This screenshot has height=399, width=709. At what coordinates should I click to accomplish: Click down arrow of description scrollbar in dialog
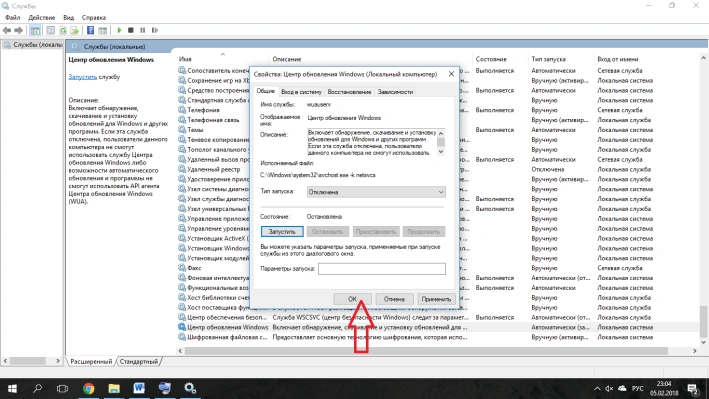441,152
